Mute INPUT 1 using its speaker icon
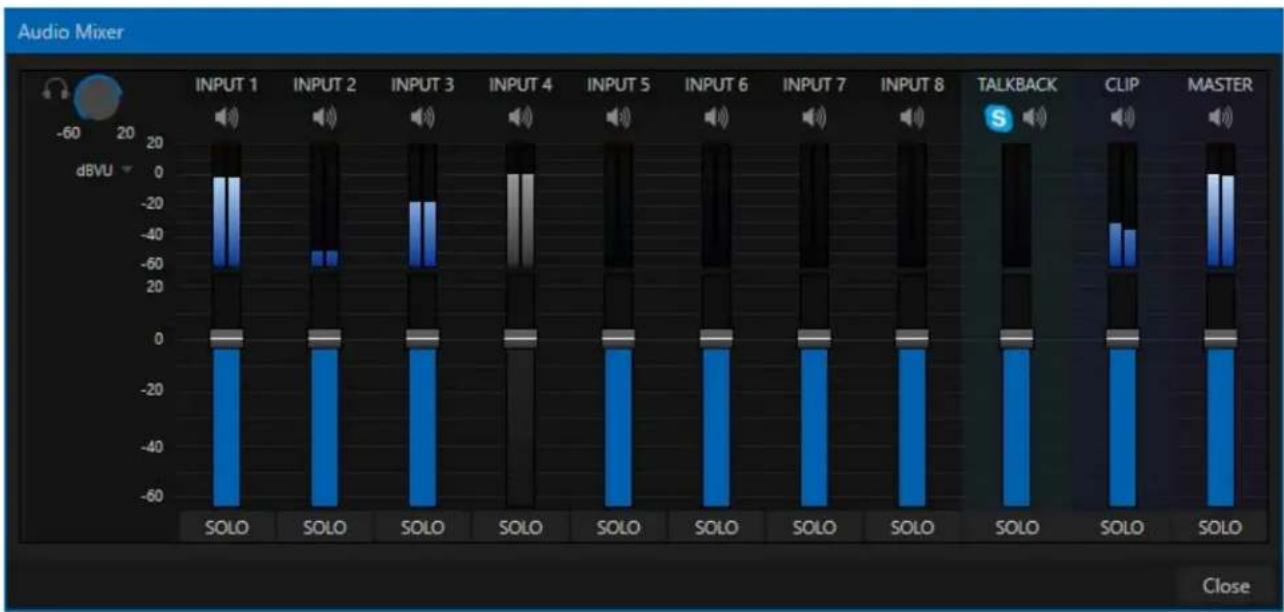Screen dimensions: 1284x612 pos(226,118)
